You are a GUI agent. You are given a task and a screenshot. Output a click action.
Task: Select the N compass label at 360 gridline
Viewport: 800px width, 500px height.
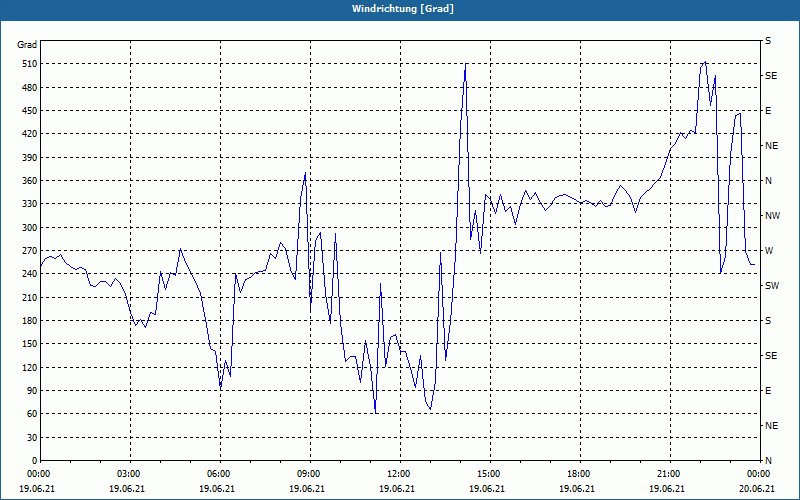pyautogui.click(x=768, y=181)
